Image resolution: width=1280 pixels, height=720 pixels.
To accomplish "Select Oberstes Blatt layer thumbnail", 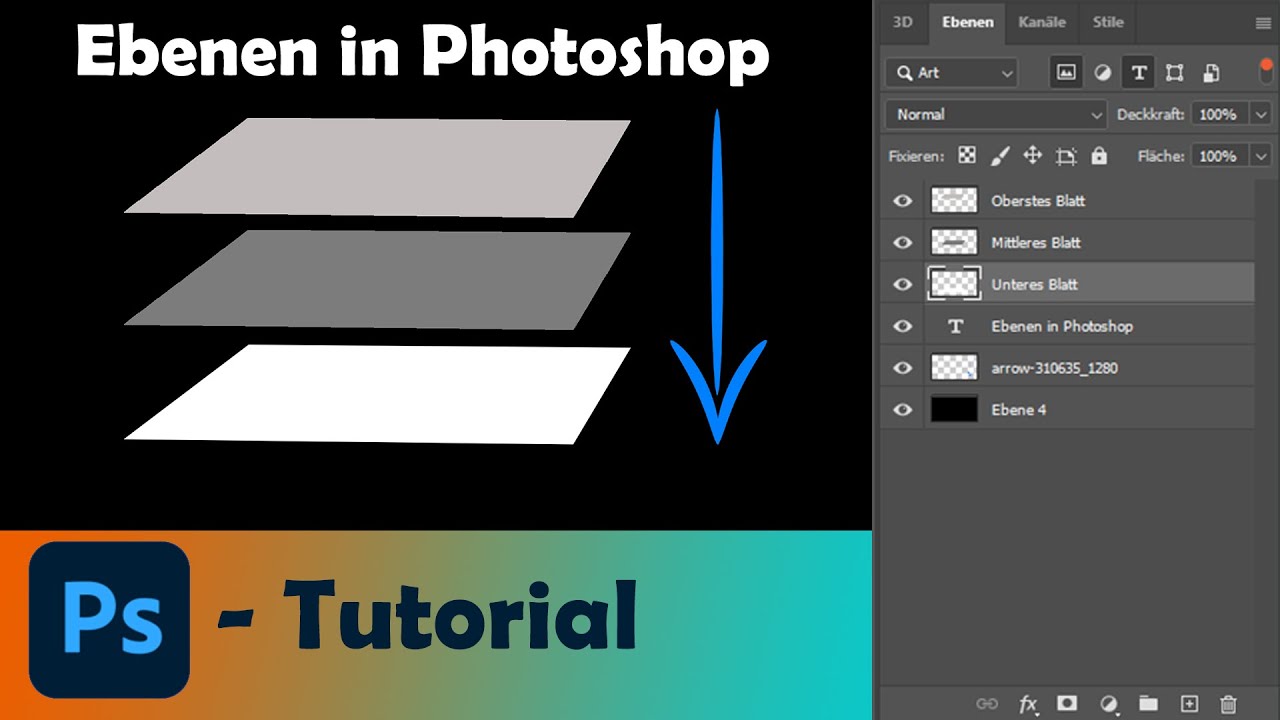I will click(954, 200).
